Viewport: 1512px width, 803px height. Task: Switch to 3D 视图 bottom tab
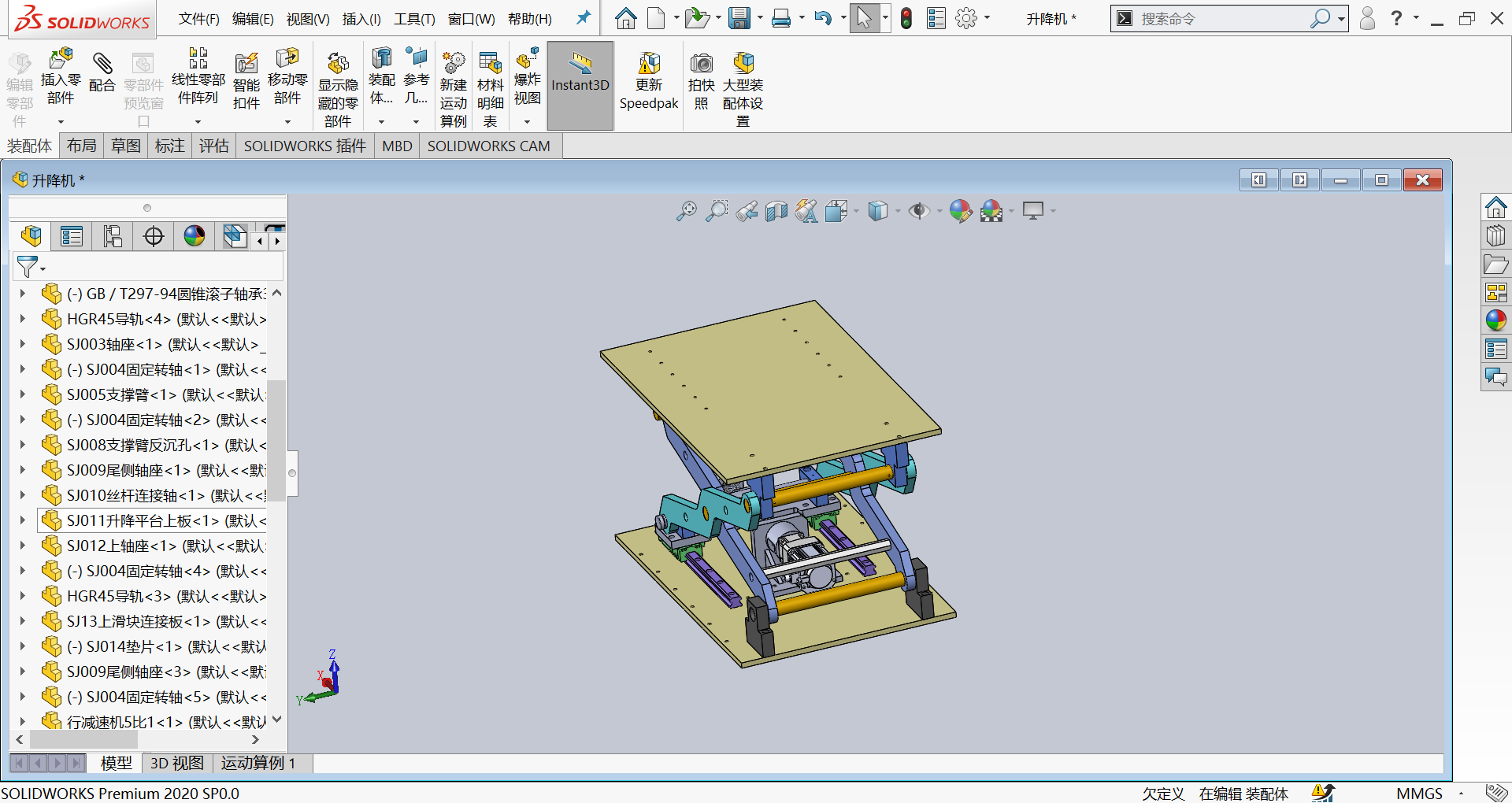(177, 763)
